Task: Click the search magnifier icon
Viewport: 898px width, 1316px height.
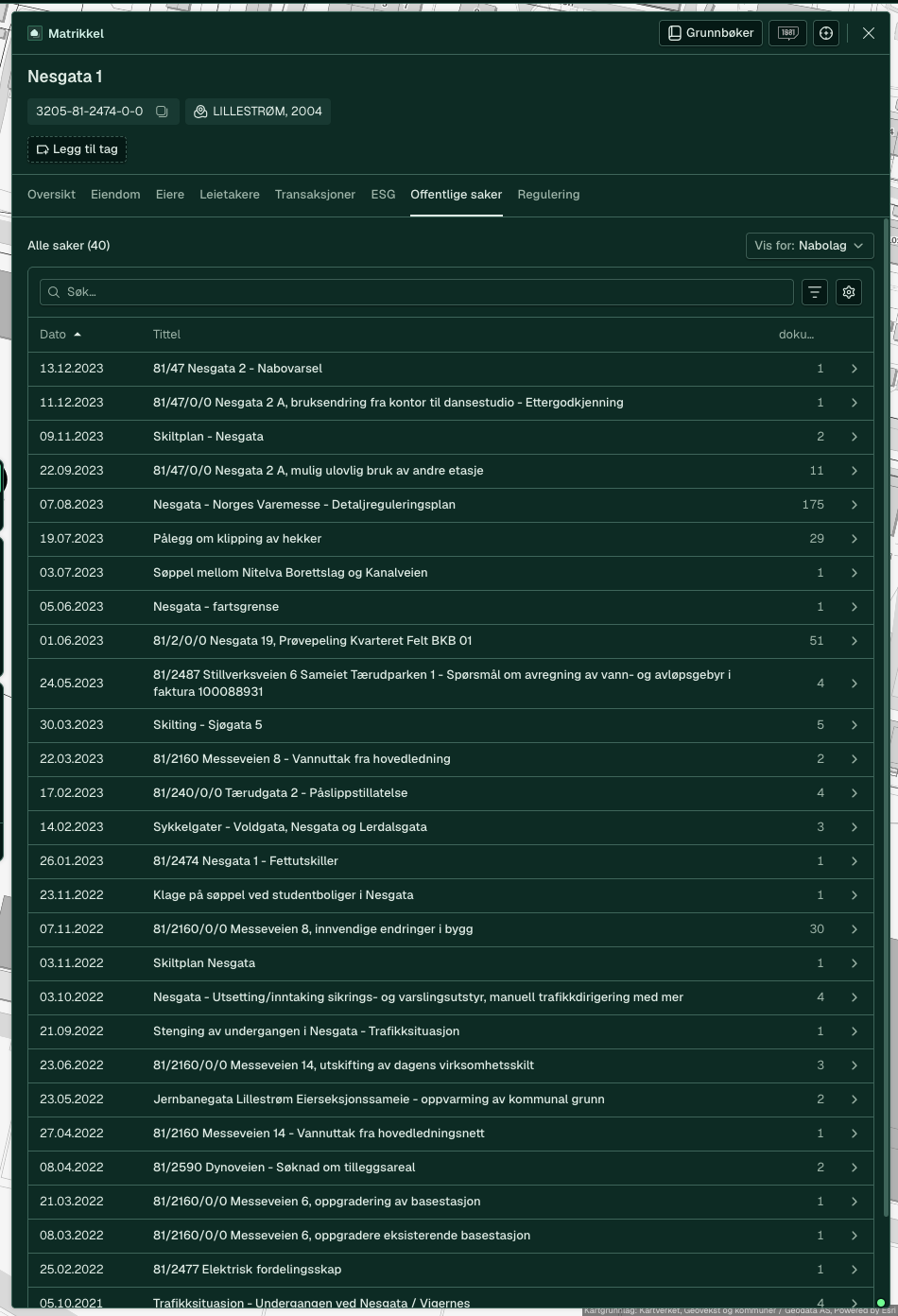Action: 54,292
